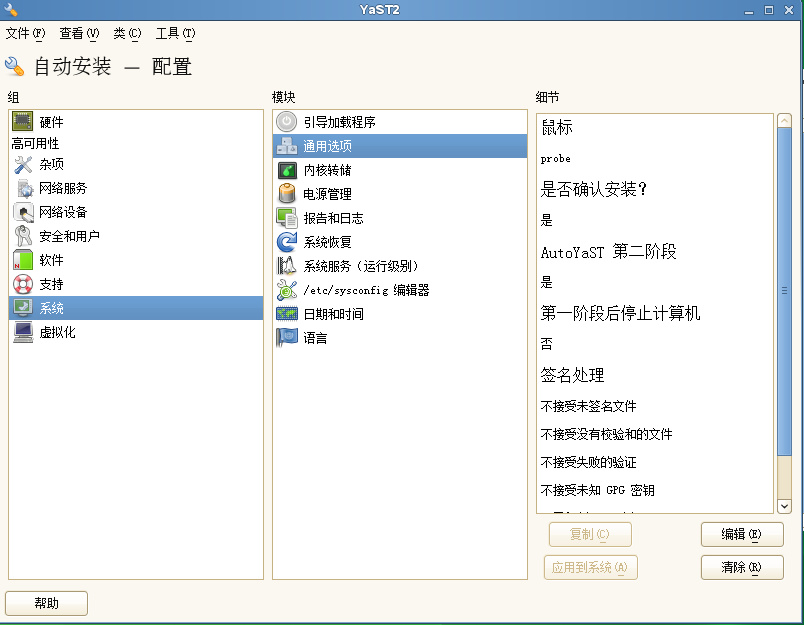Click the 不接受未签名文件 line
The image size is (804, 625).
pyautogui.click(x=588, y=406)
